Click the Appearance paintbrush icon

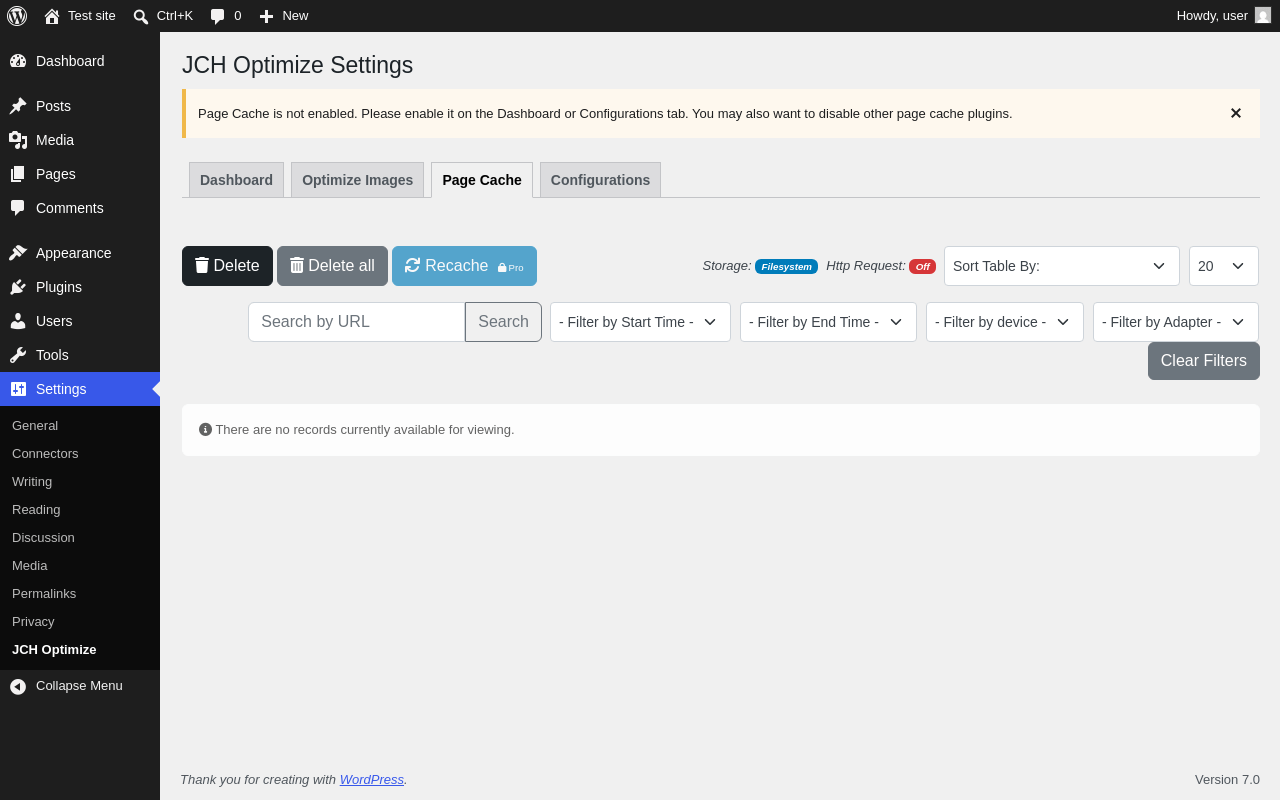(x=18, y=253)
